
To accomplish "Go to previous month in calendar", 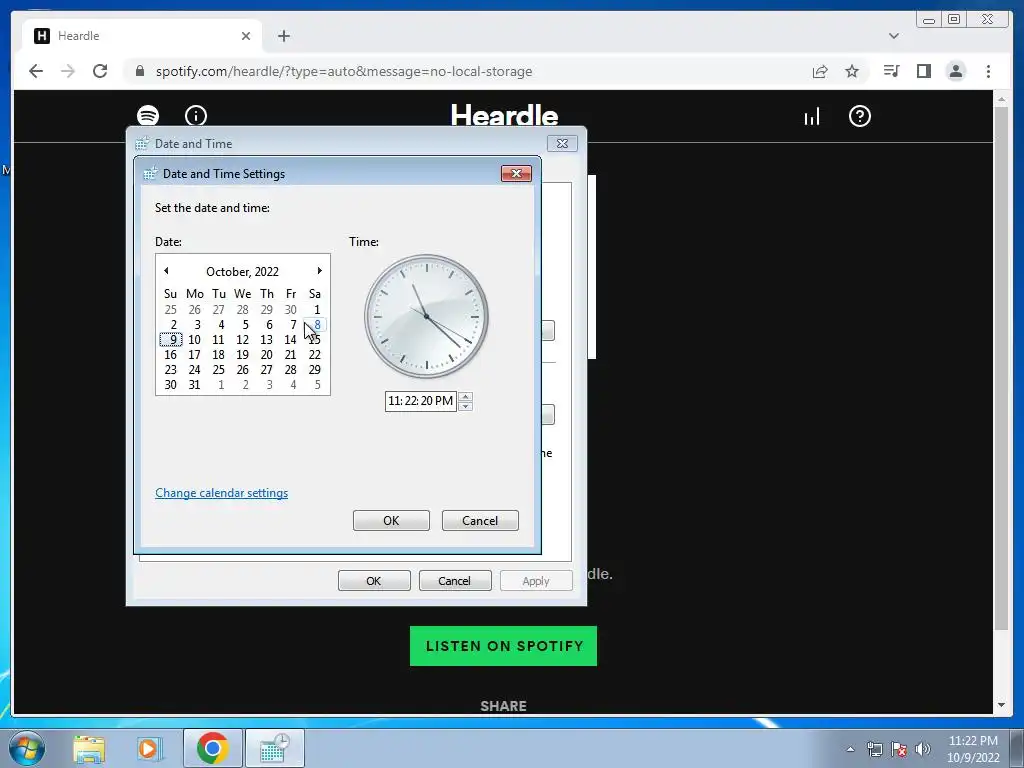I will [x=166, y=271].
